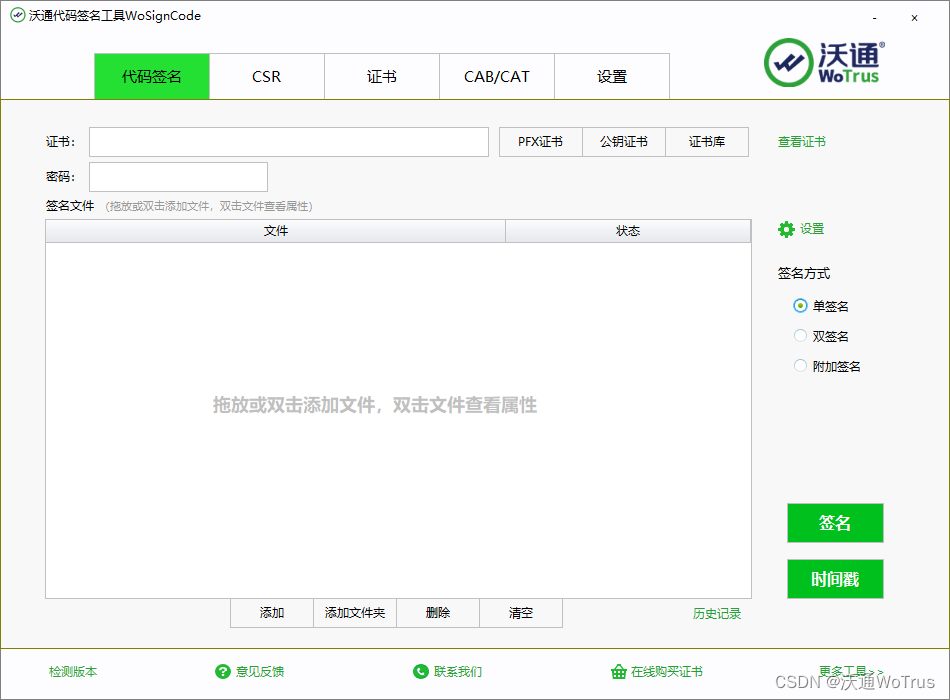The image size is (950, 700).
Task: Minimize the WoSignCode window
Action: point(874,18)
